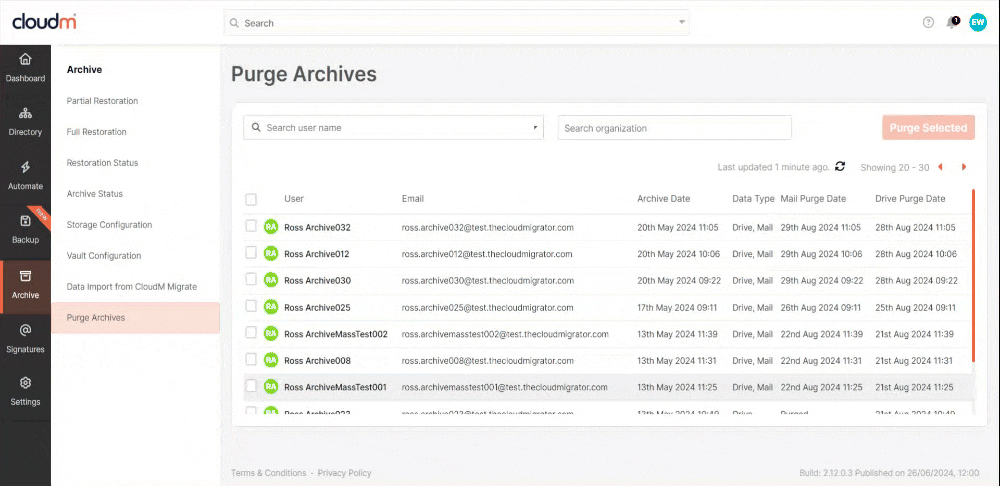Click RA avatar of Ross Archive012

click(271, 253)
